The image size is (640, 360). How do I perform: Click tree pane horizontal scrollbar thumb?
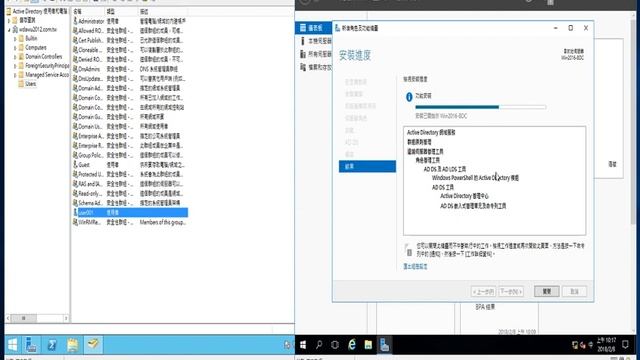pyautogui.click(x=24, y=318)
